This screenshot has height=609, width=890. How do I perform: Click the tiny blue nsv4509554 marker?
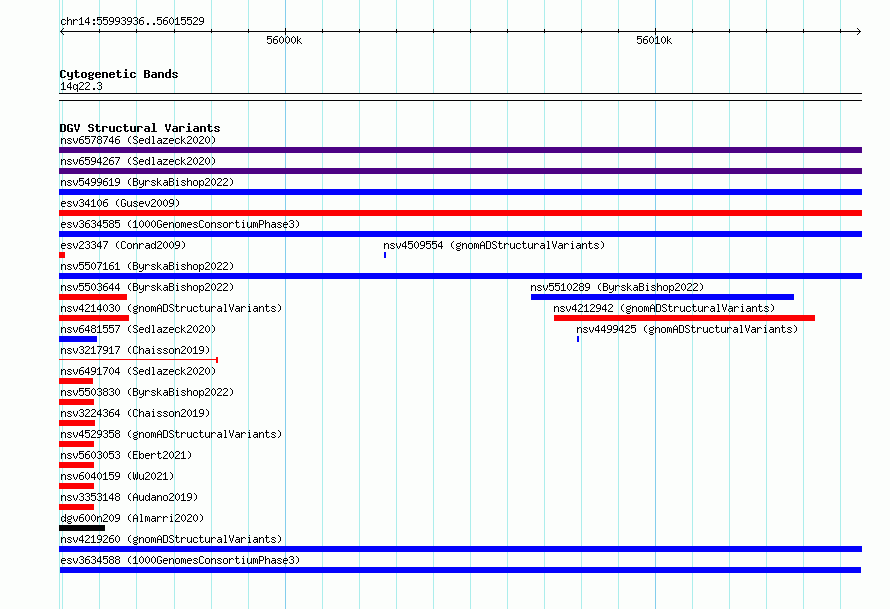[385, 255]
